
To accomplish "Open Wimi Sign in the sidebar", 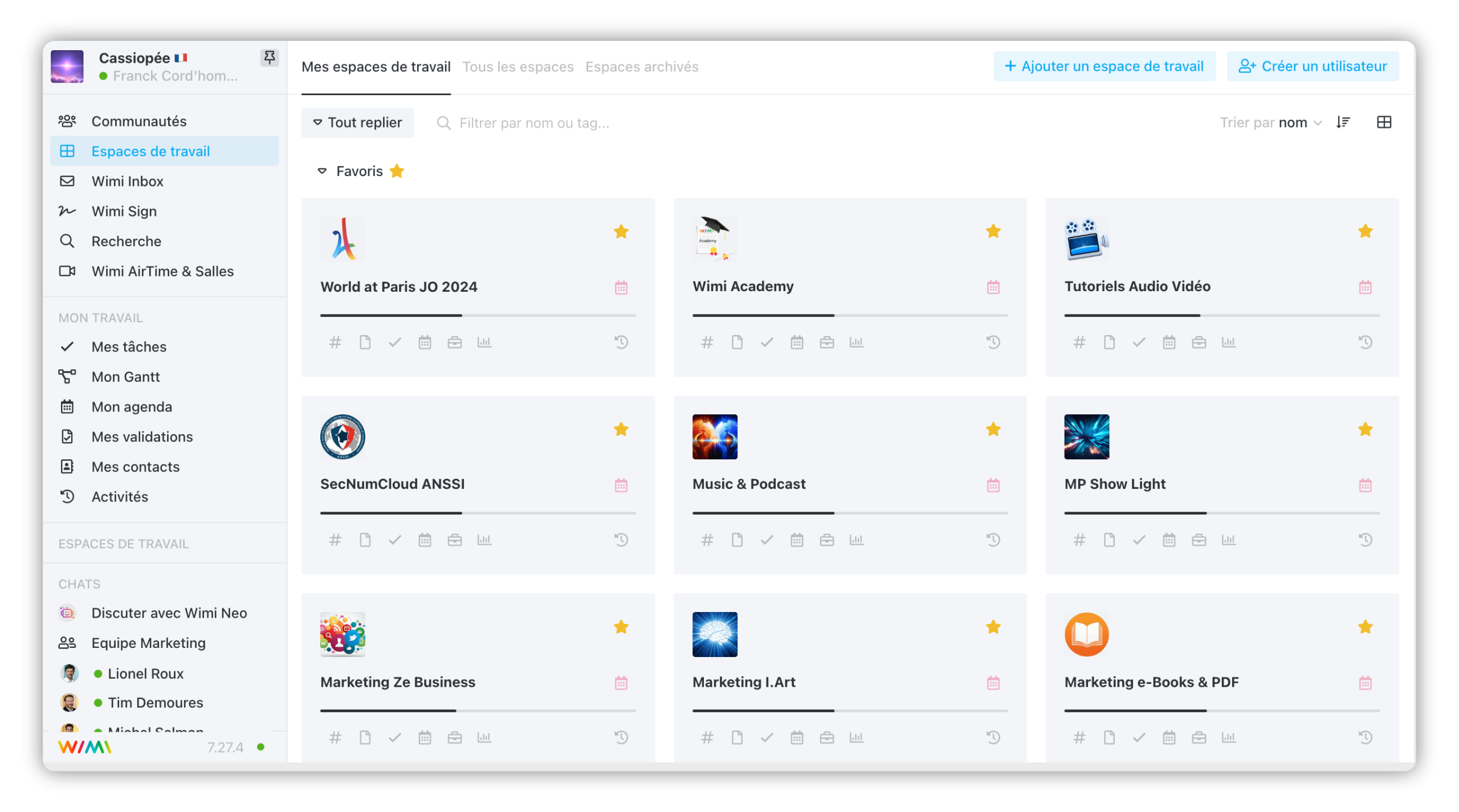I will click(x=164, y=211).
